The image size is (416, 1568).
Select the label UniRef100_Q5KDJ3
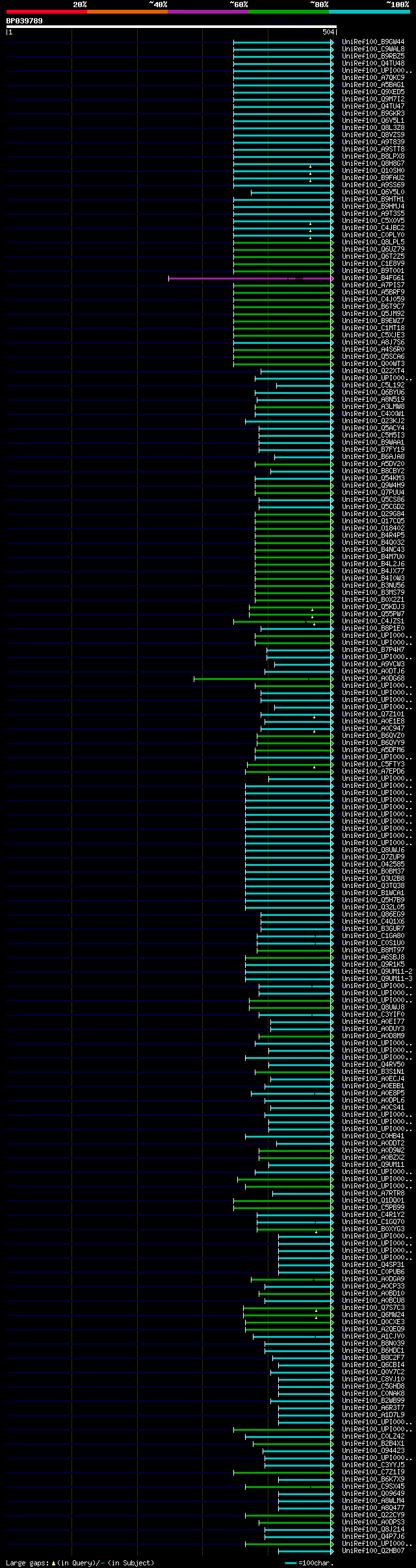click(x=373, y=607)
